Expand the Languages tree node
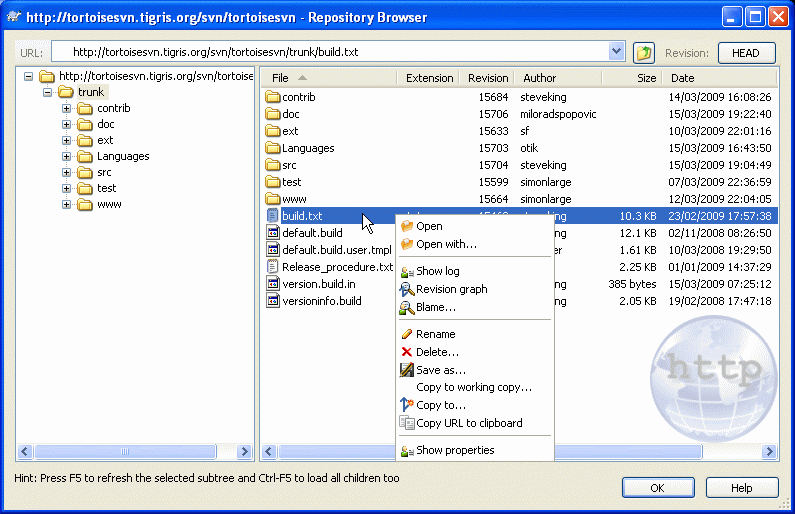Screen dimensions: 795x514 coord(66,157)
